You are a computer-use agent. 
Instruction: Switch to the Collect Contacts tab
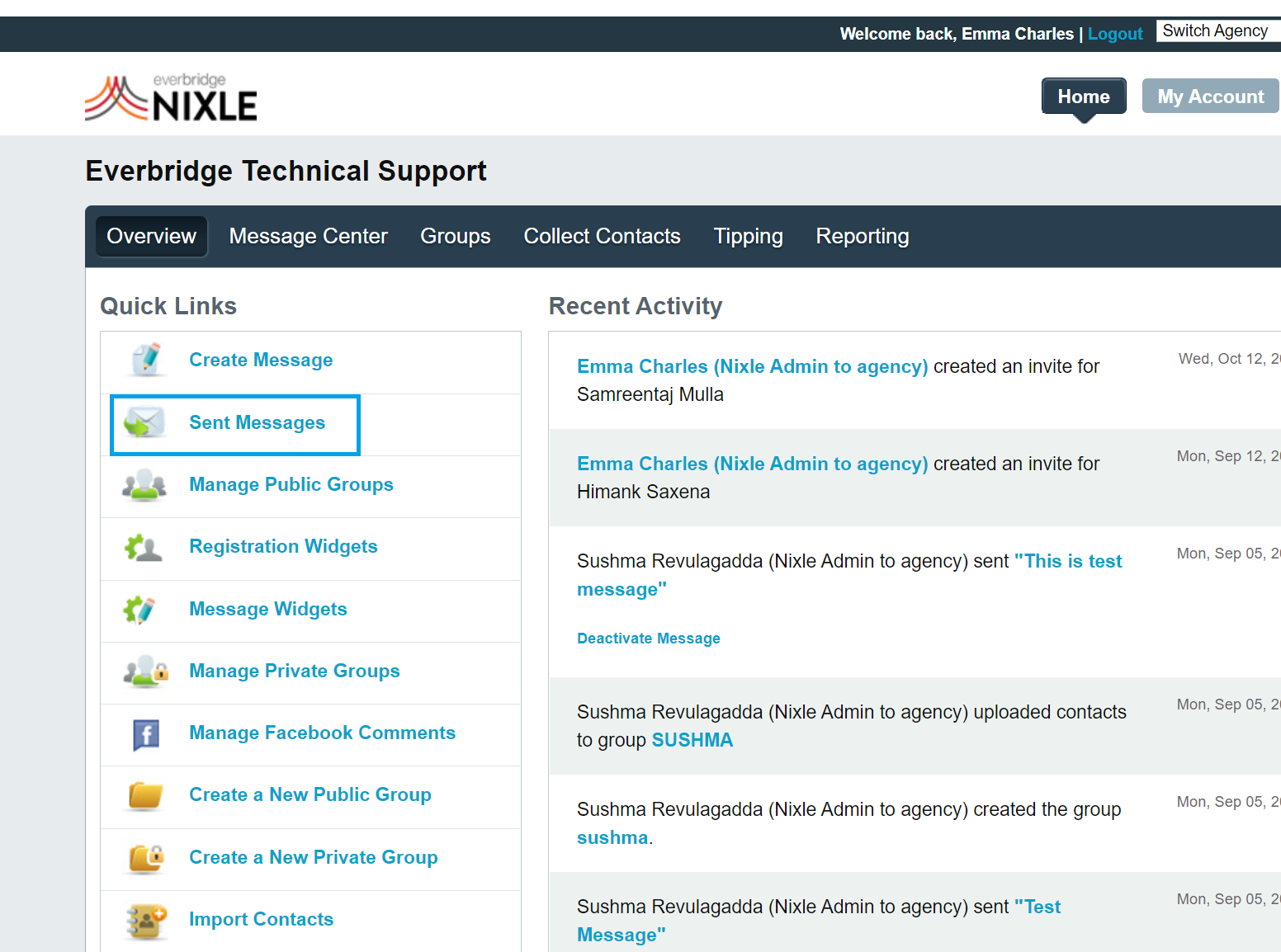(x=603, y=237)
